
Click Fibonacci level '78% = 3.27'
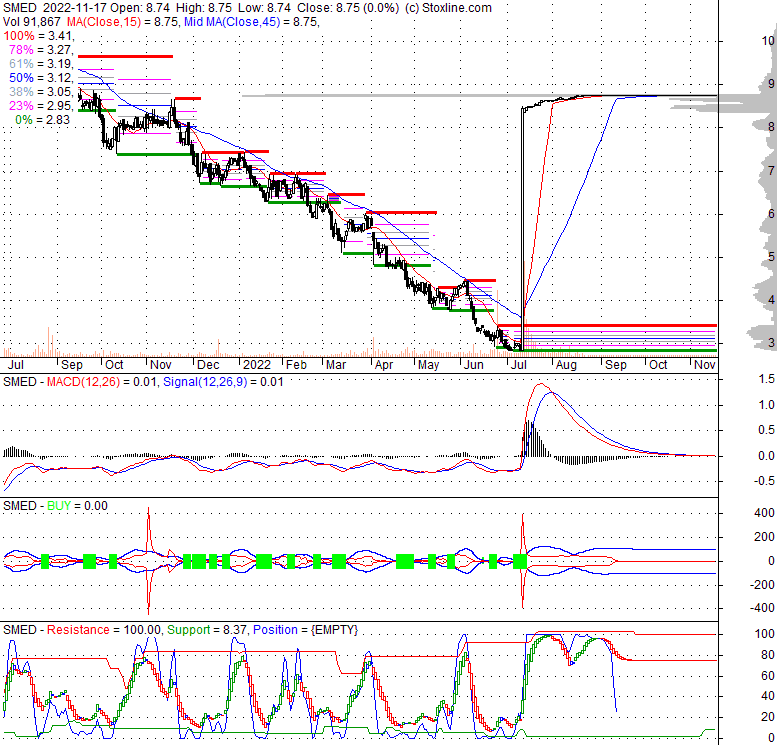click(x=41, y=50)
